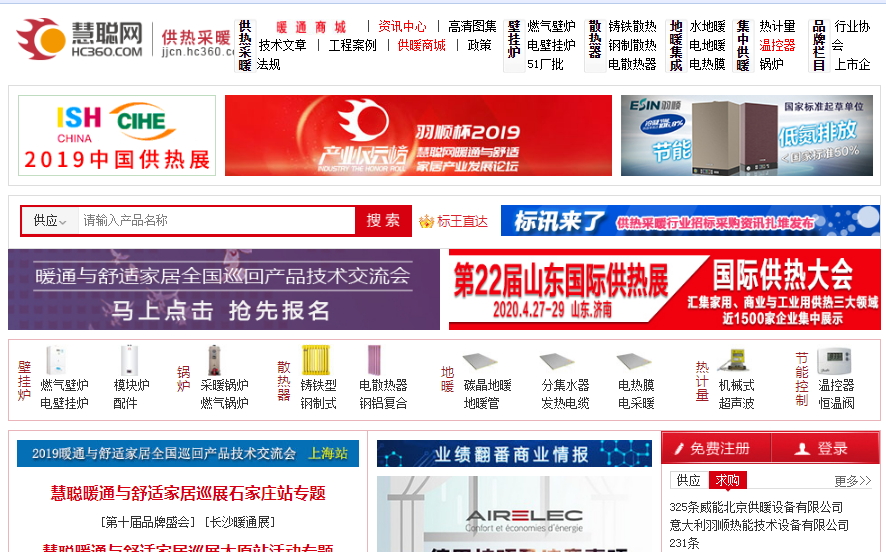
Task: Click the HC360 慧聪网 logo
Action: (79, 38)
